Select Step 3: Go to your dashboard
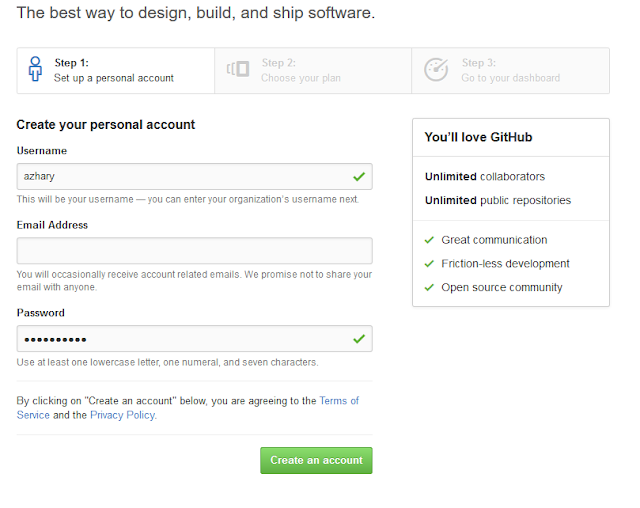This screenshot has width=640, height=508. click(x=511, y=71)
